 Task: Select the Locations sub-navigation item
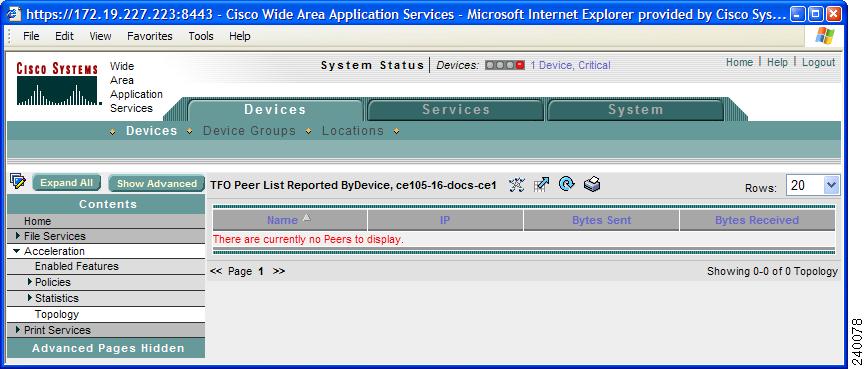pyautogui.click(x=353, y=131)
